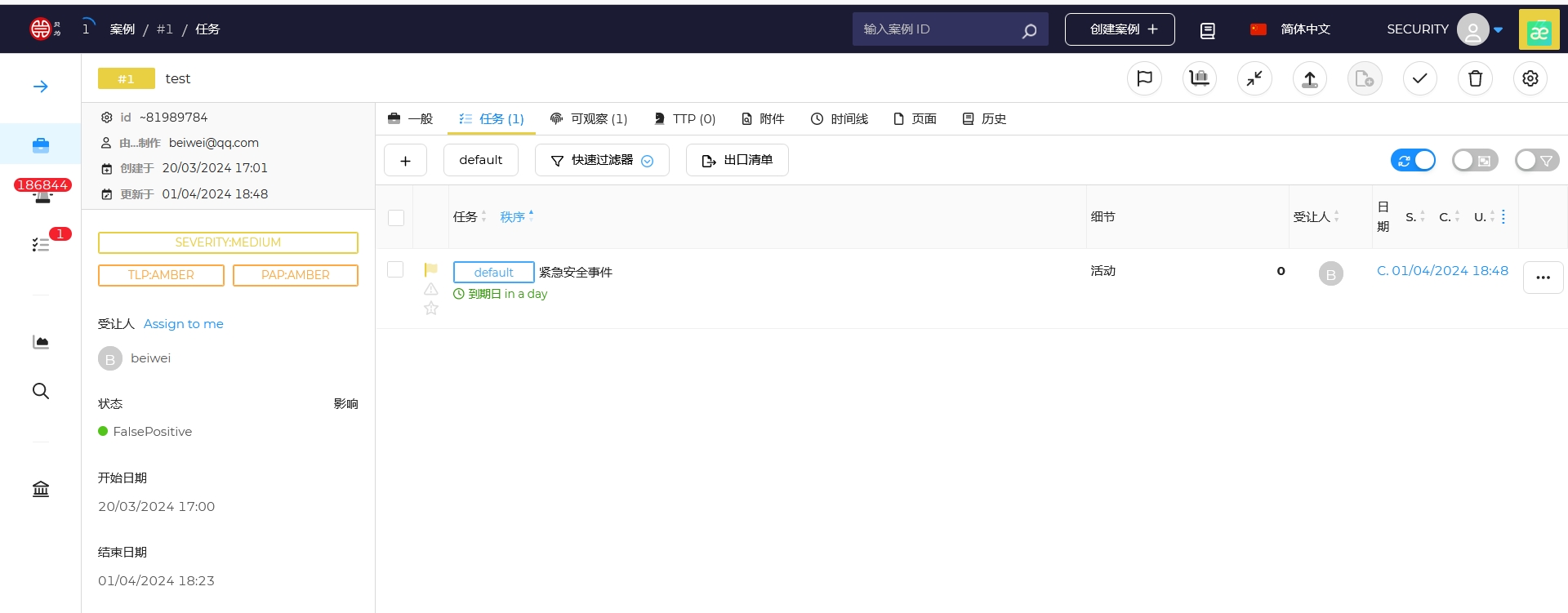Switch to the 任务 (1) tab
Image resolution: width=1568 pixels, height=613 pixels.
coord(492,119)
